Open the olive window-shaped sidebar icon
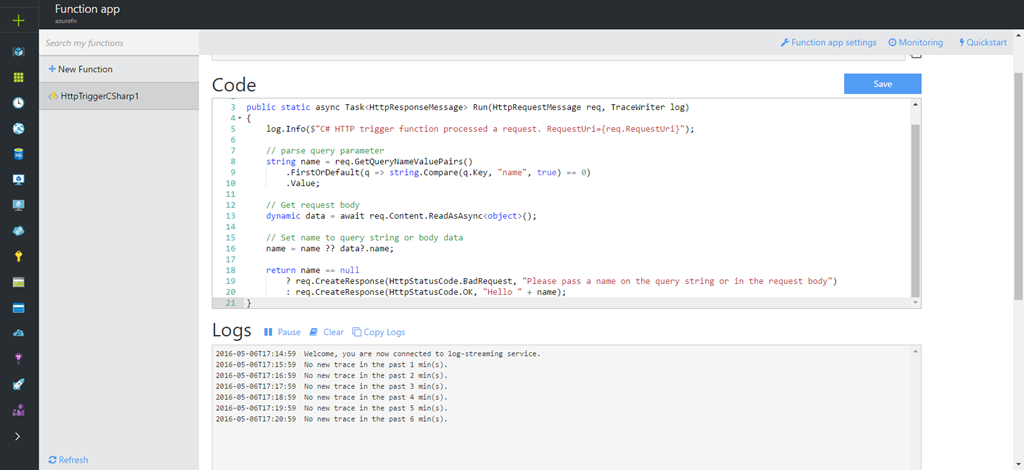This screenshot has width=1024, height=470. point(18,282)
